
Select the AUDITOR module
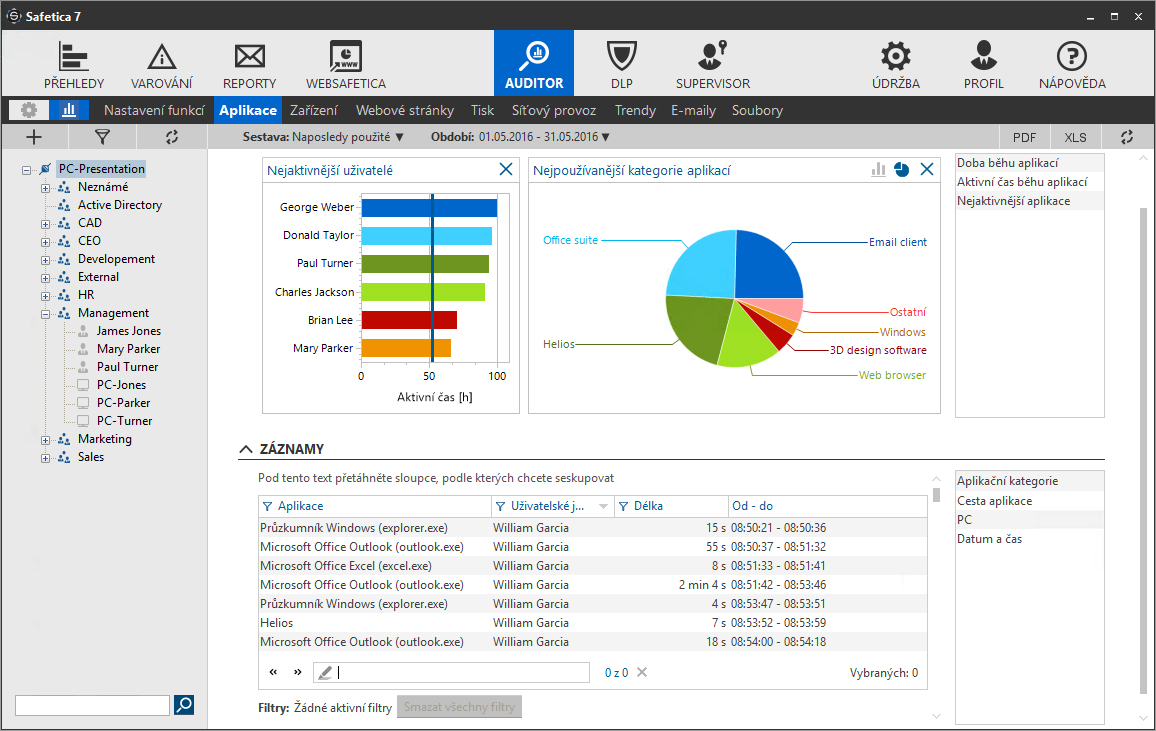[x=534, y=63]
